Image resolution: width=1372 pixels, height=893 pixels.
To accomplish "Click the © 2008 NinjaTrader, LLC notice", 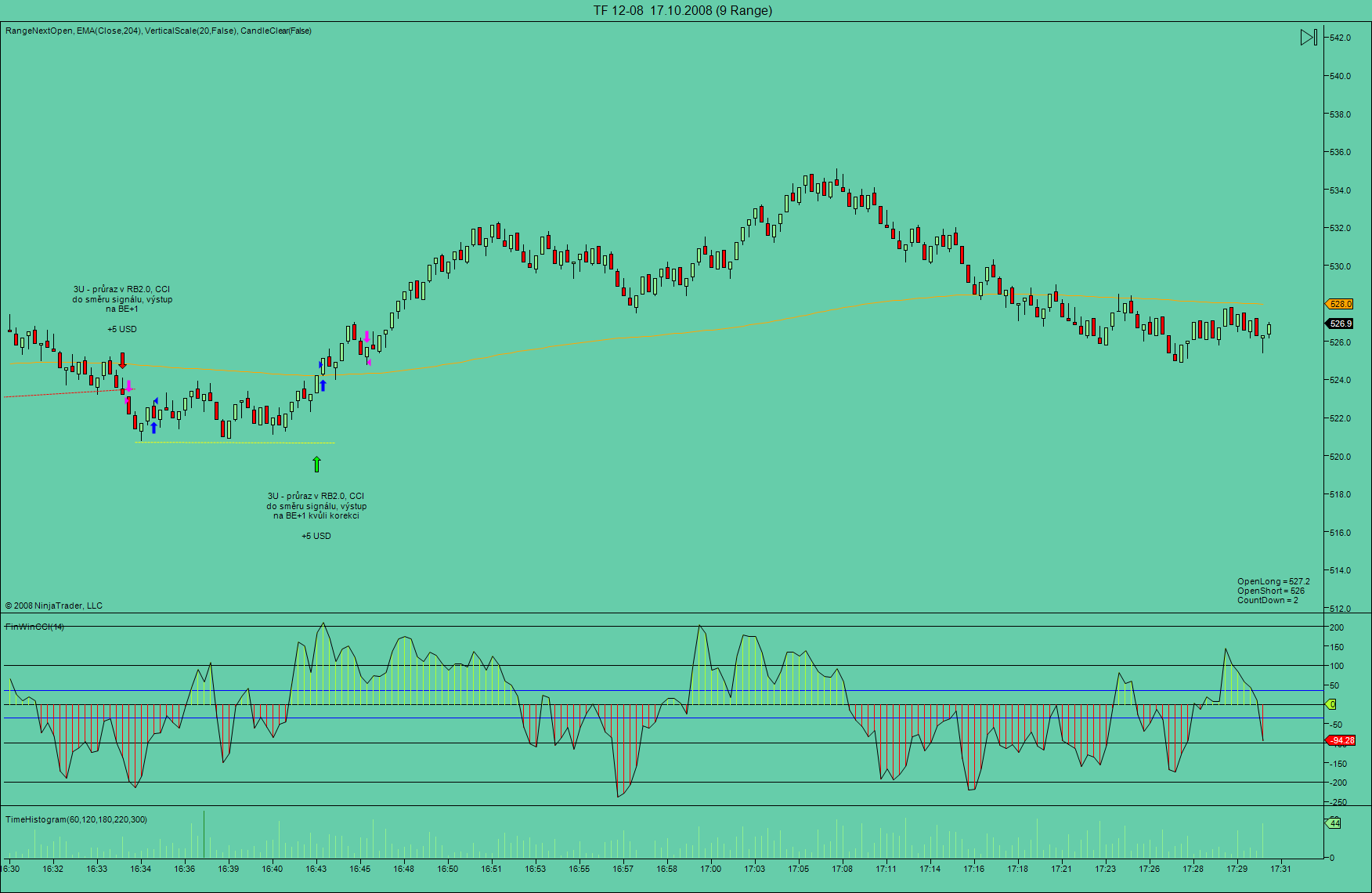I will [x=54, y=606].
